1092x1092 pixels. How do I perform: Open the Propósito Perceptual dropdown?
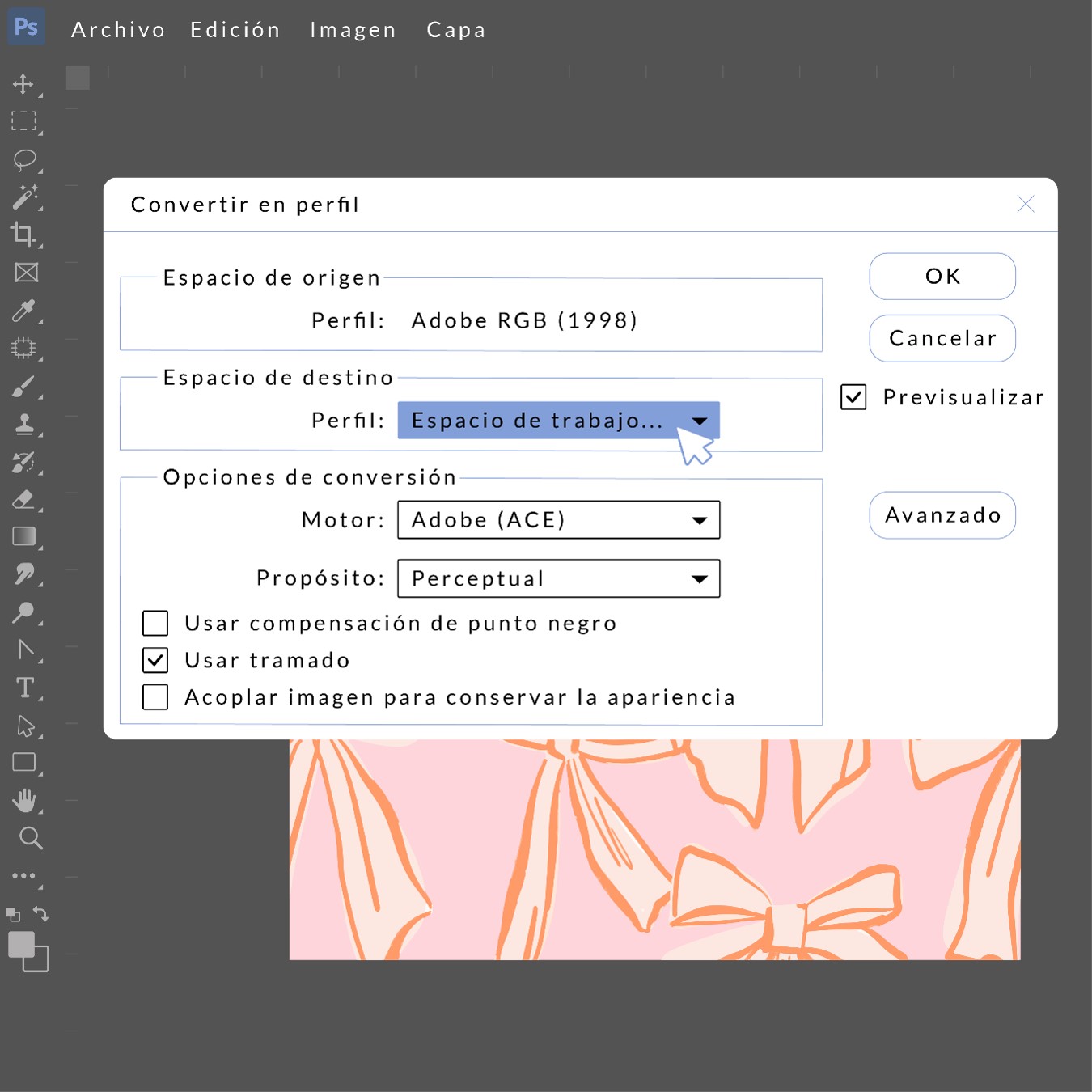[x=558, y=578]
